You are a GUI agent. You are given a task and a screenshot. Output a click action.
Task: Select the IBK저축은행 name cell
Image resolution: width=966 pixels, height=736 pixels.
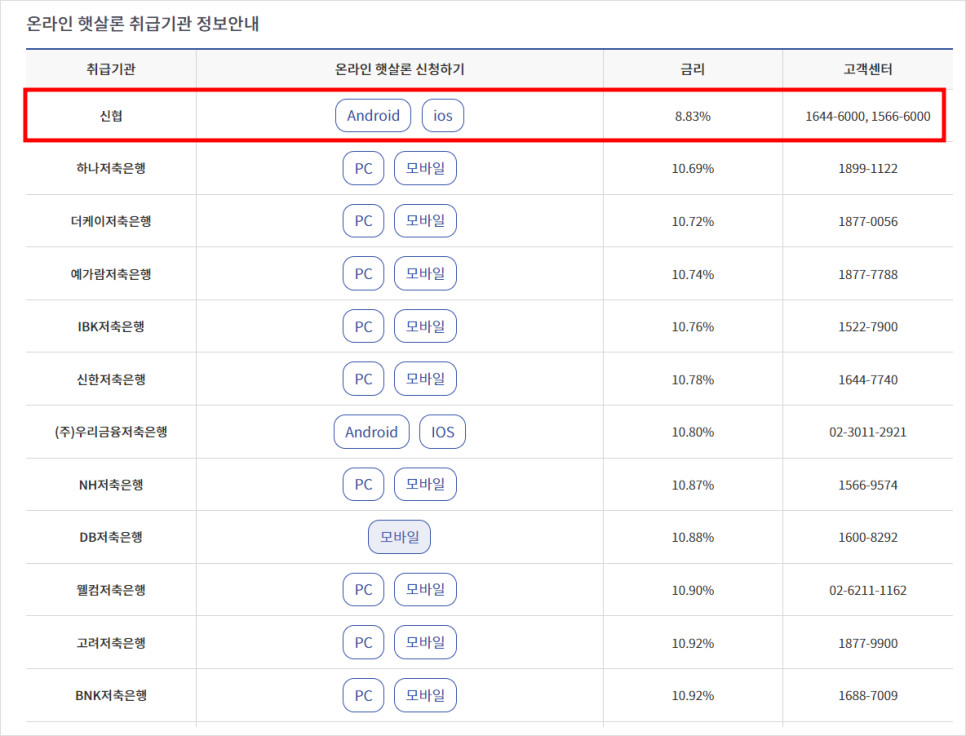tap(111, 326)
